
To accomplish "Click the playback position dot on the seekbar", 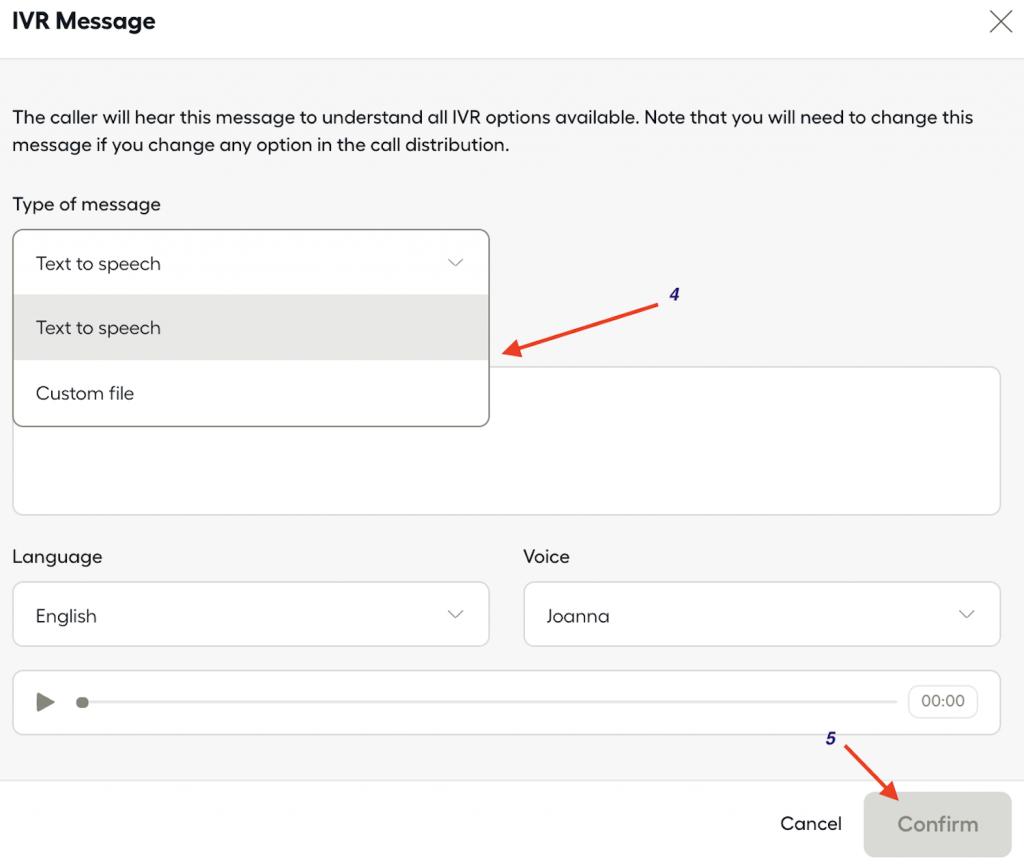I will 83,702.
